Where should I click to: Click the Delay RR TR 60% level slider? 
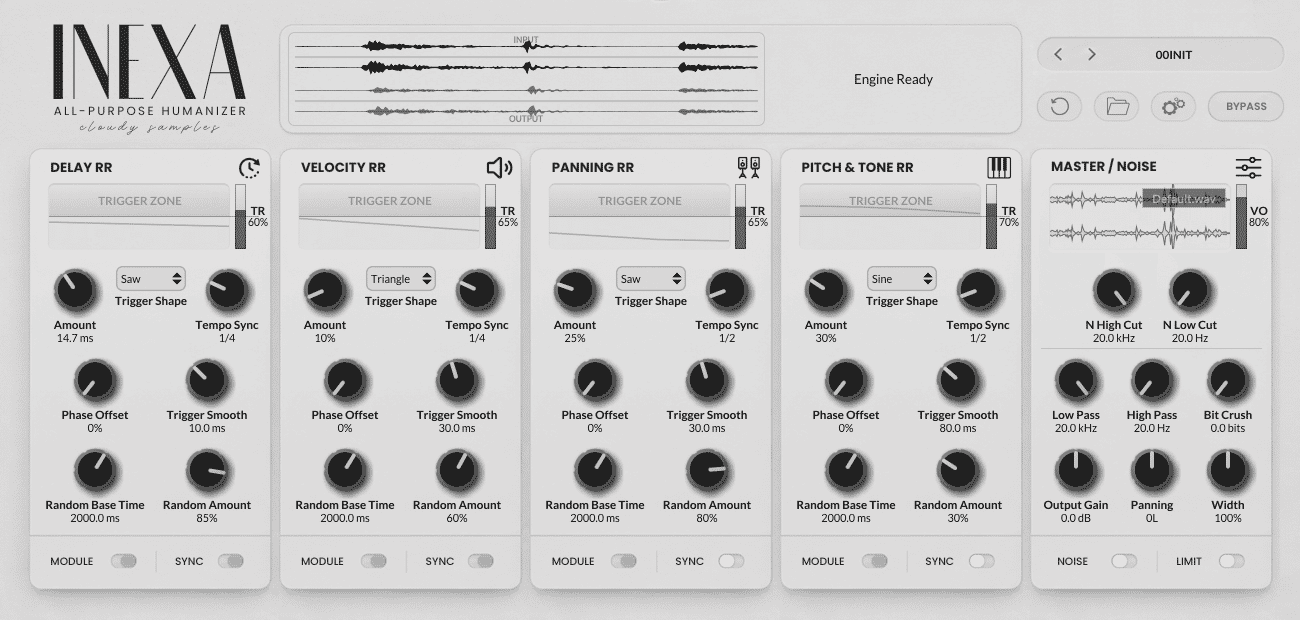click(x=241, y=216)
